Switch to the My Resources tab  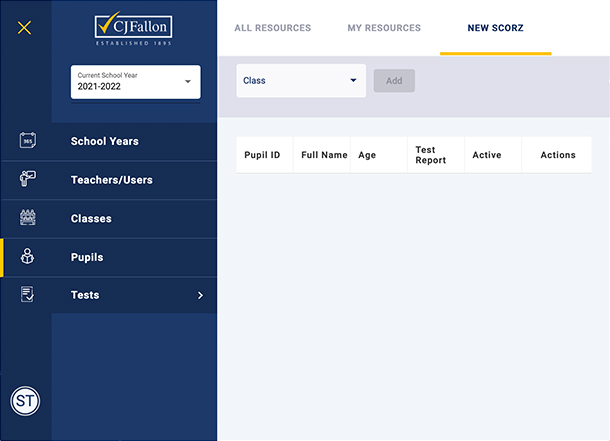coord(384,28)
